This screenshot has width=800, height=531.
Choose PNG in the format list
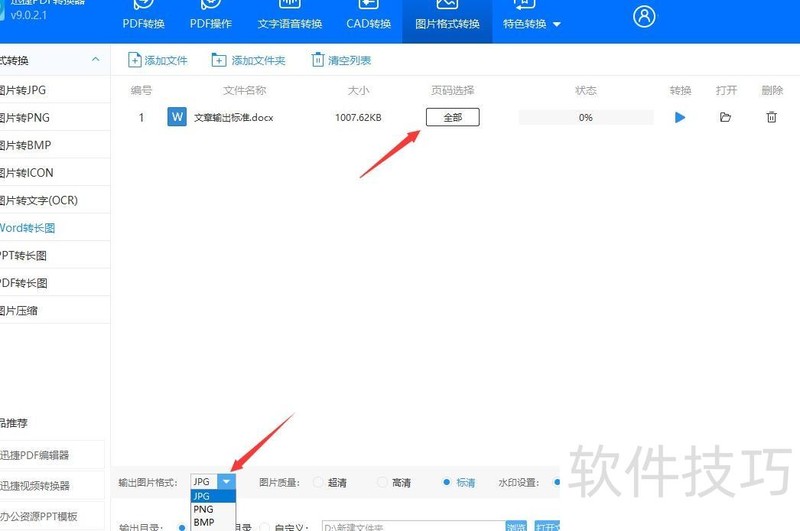[213, 509]
